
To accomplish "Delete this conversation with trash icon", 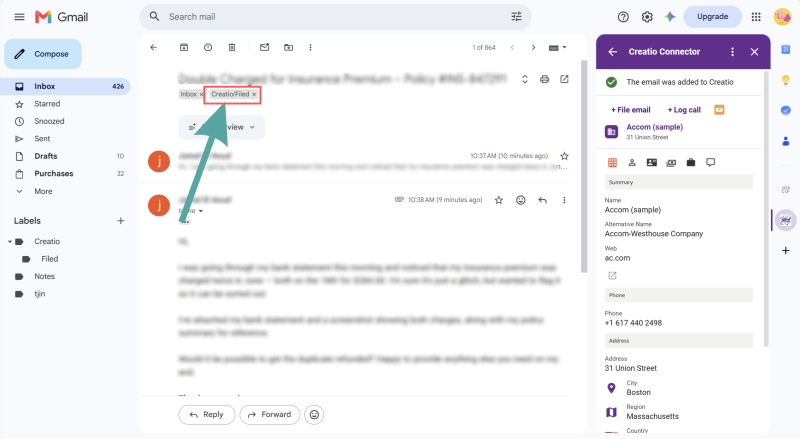I will click(x=232, y=47).
